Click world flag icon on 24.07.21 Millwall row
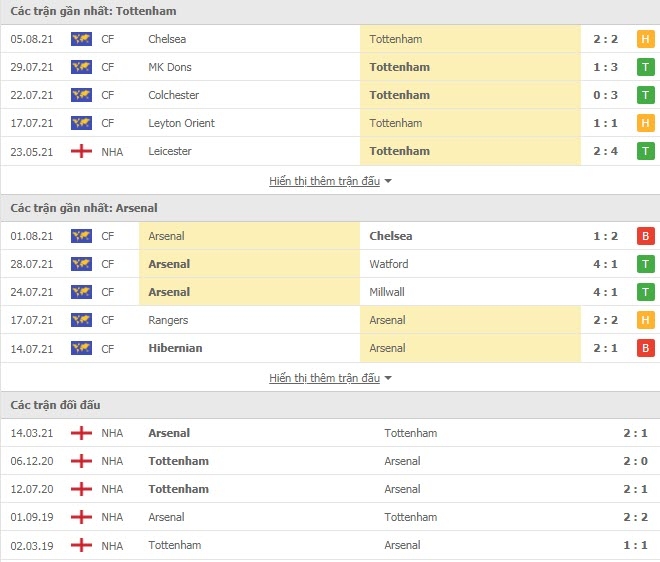Screen dimensions: 660x562 [81, 292]
